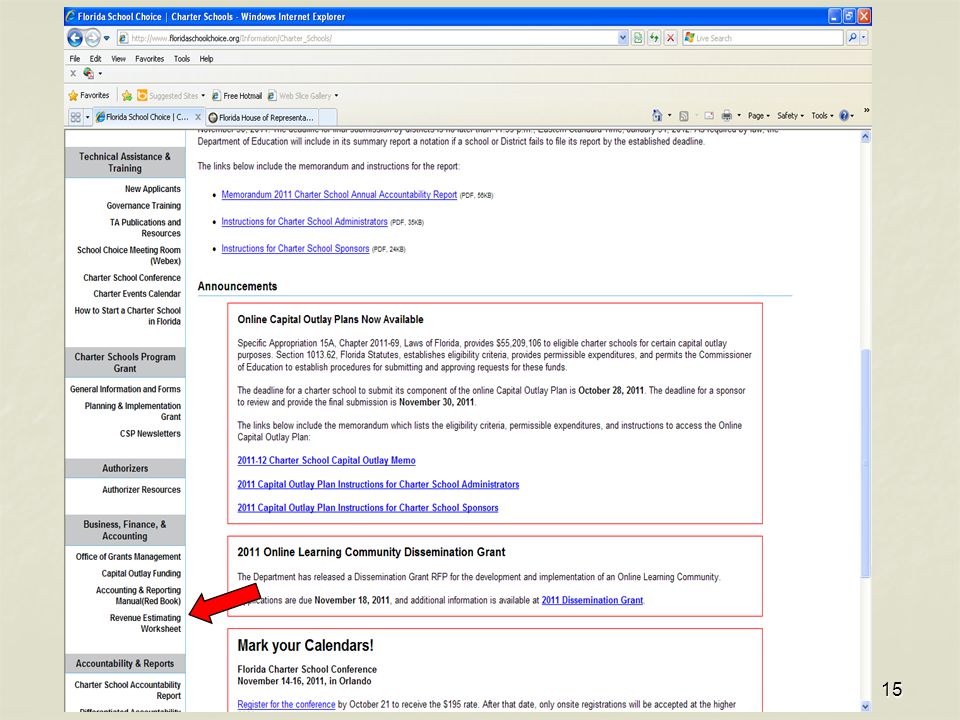Close the Florida School Choice tab
This screenshot has height=720, width=960.
click(x=198, y=117)
